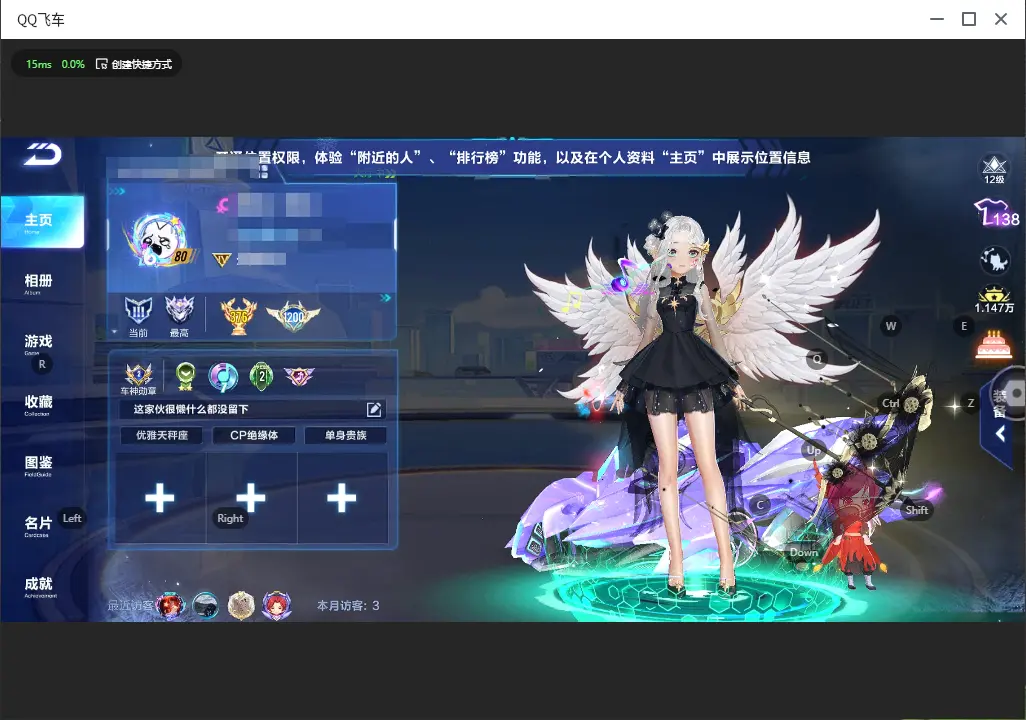Screen dimensions: 1026x720
Task: Click the birthday cake icon
Action: tap(994, 345)
